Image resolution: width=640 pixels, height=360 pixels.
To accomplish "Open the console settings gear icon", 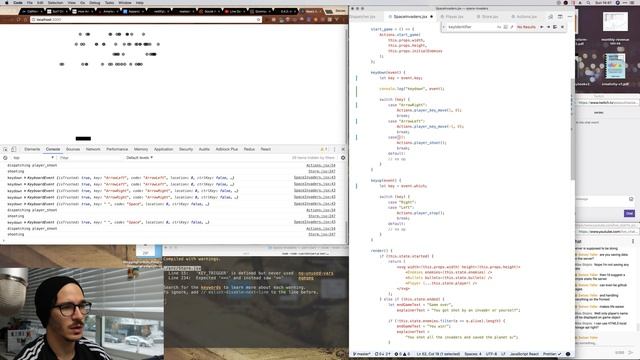I will (343, 158).
